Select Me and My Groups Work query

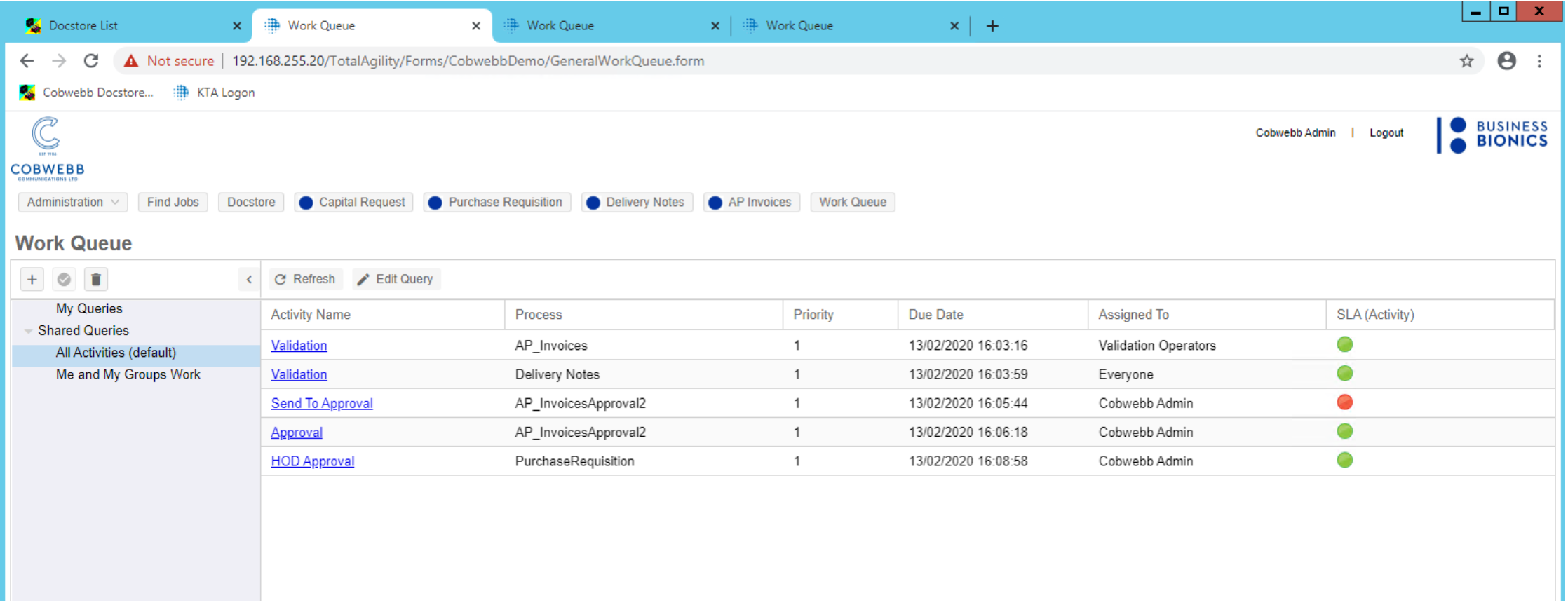[128, 375]
